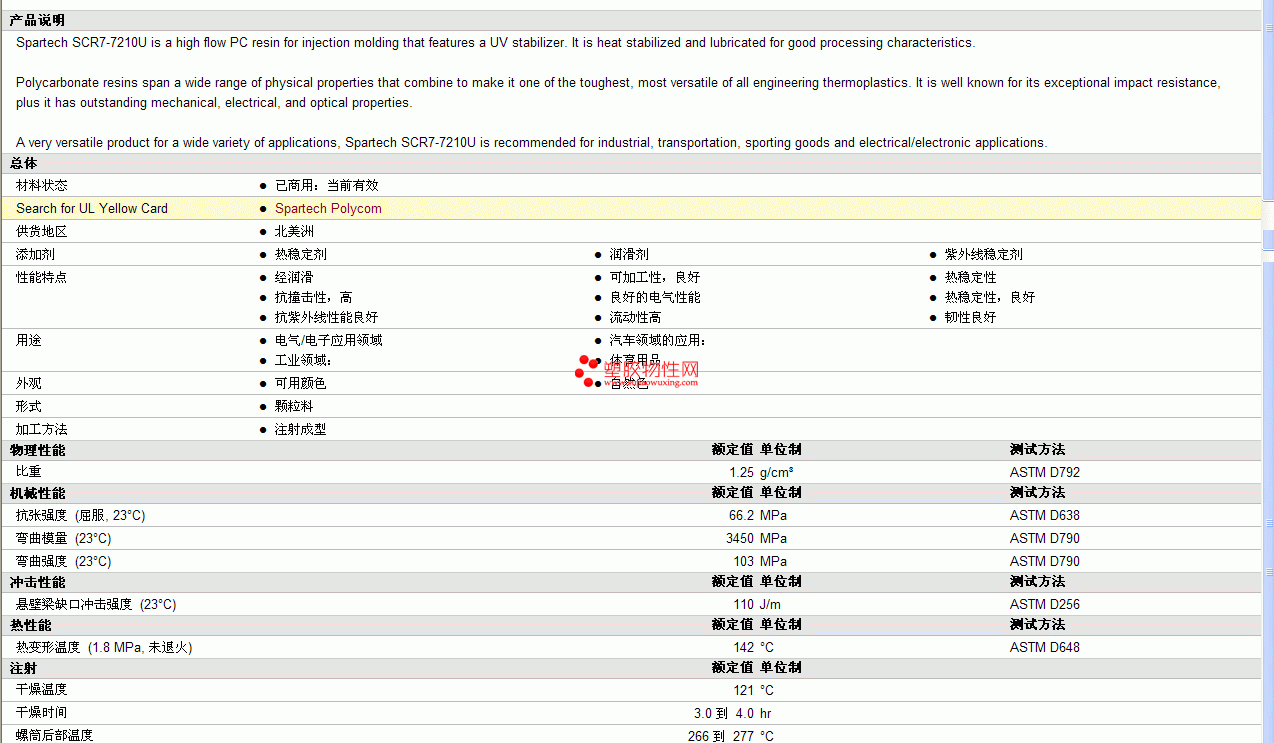Click the processing value 注射成型
1274x743 pixels.
(301, 429)
